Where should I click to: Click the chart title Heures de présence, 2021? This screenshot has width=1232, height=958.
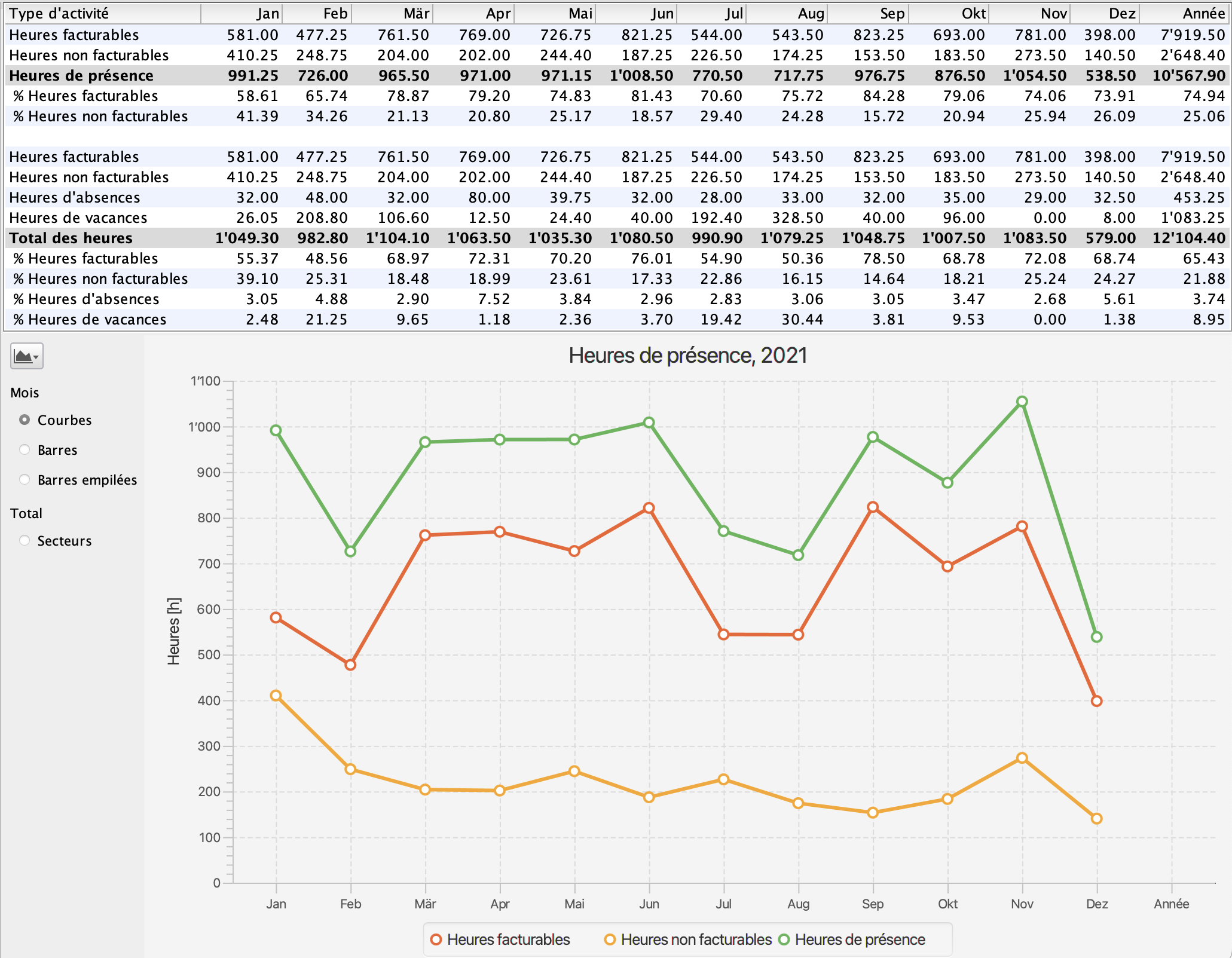coord(687,356)
